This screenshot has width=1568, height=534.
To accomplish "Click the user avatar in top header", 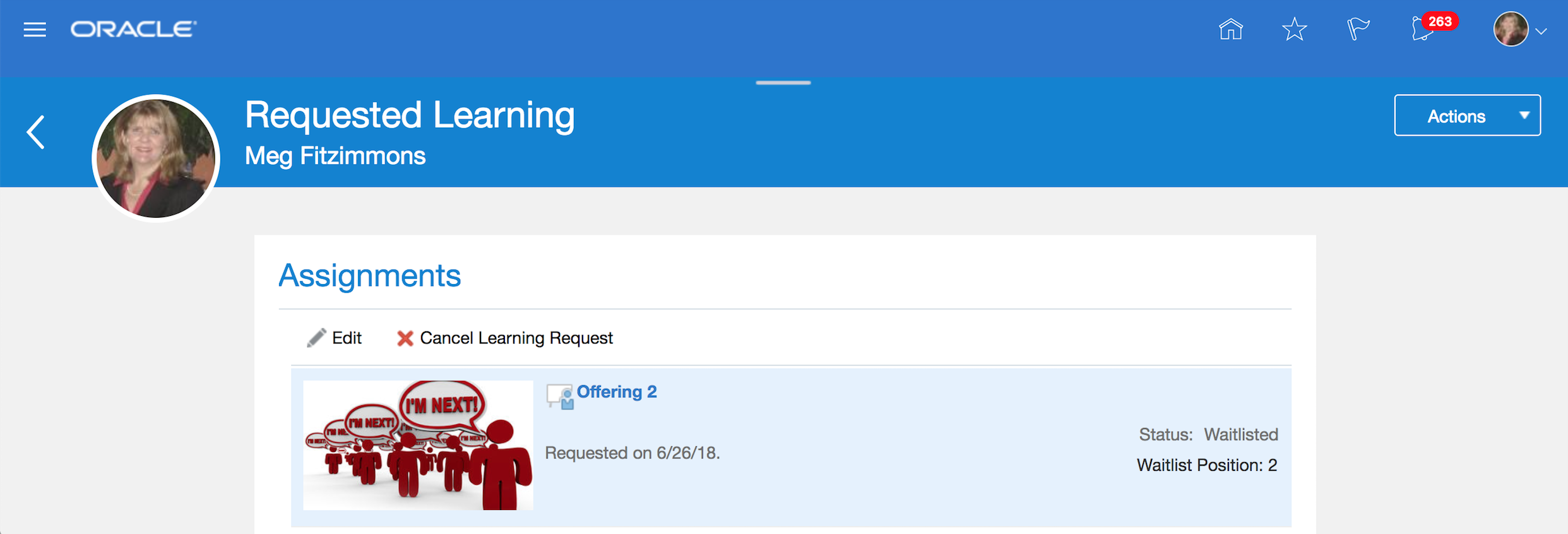I will [x=1510, y=29].
